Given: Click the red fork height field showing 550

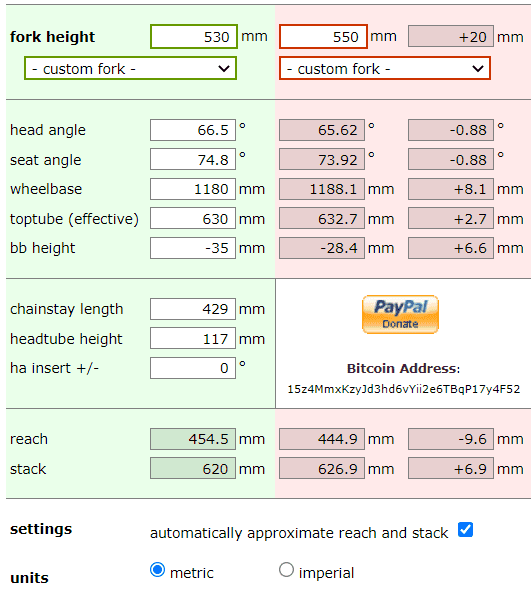Looking at the screenshot, I should pos(323,37).
